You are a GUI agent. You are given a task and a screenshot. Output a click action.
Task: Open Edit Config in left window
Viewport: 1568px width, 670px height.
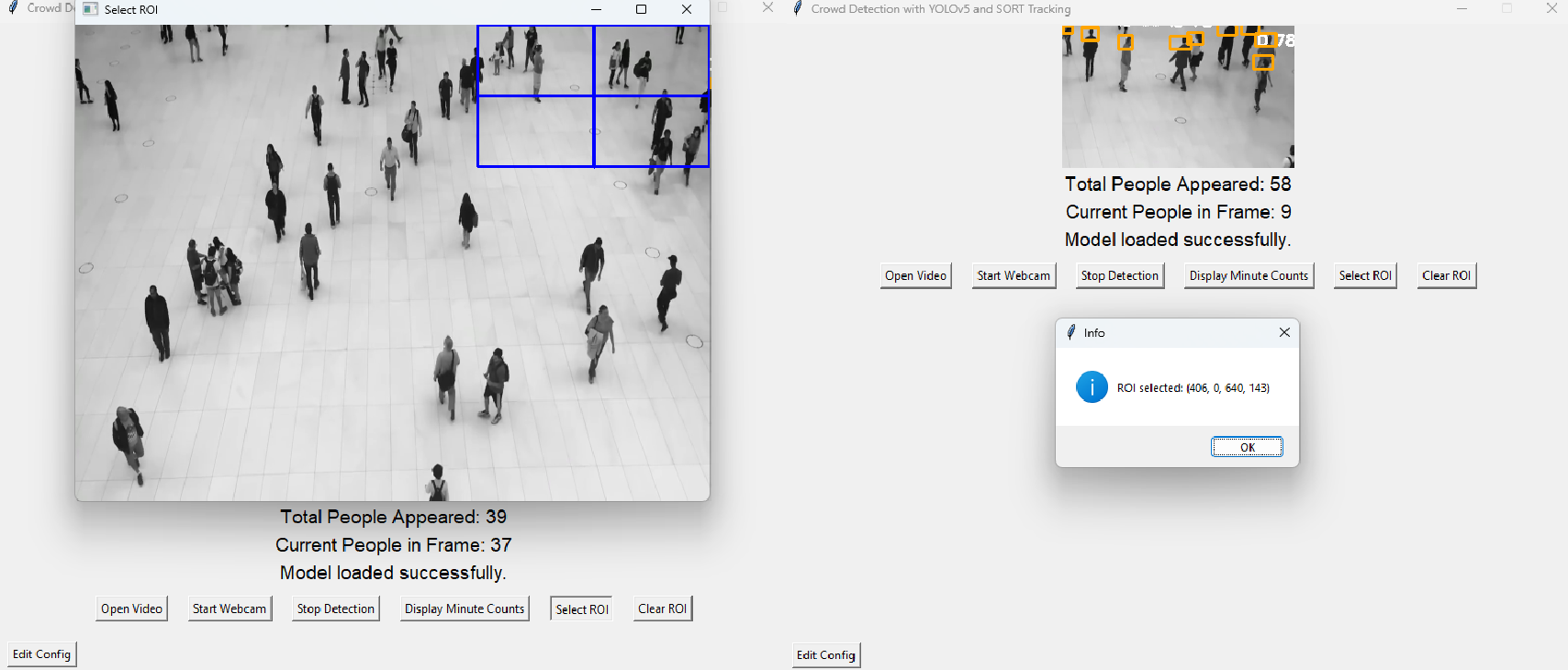(x=41, y=654)
